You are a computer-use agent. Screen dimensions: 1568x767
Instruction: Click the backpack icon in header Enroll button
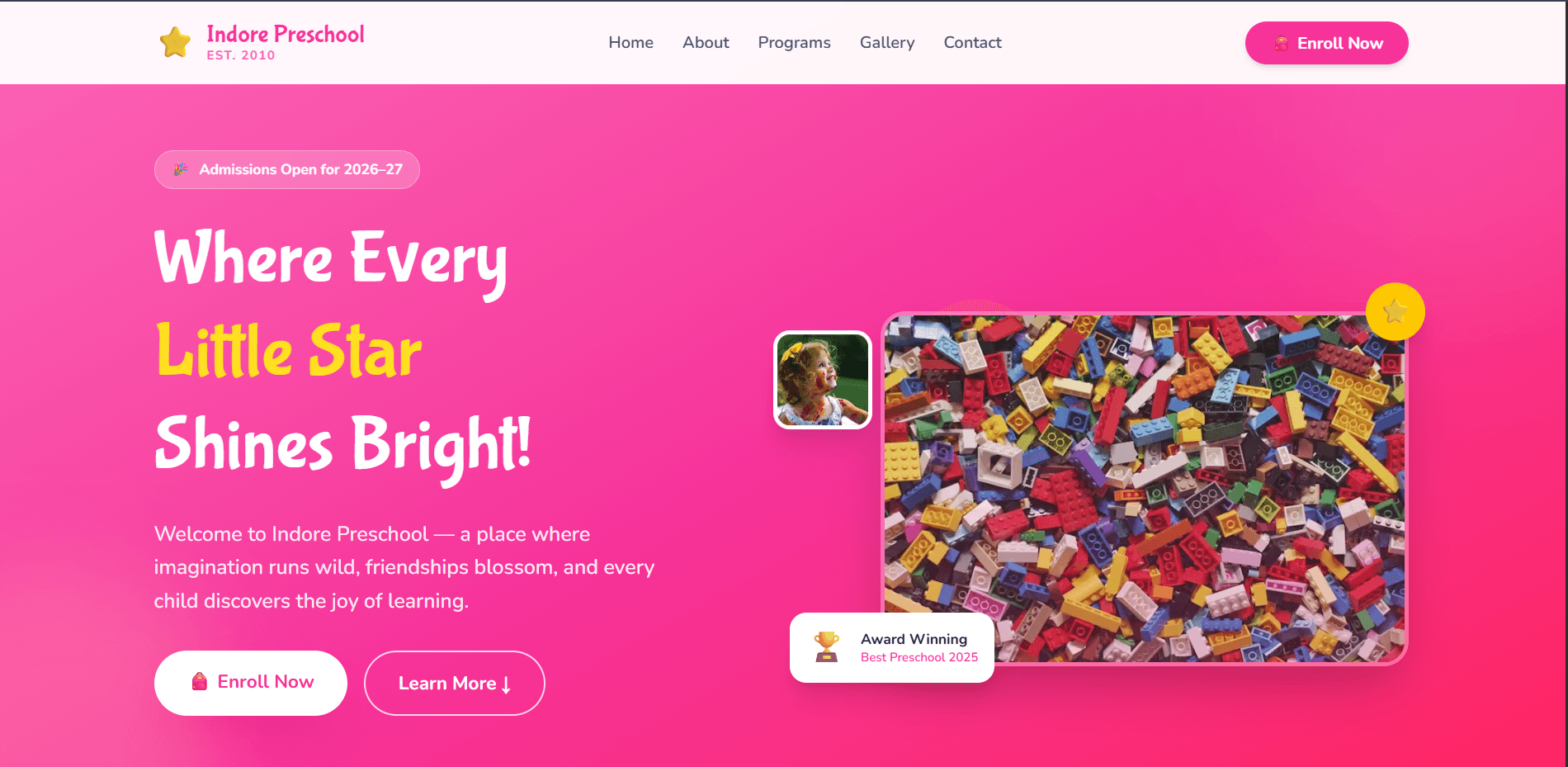tap(1281, 44)
